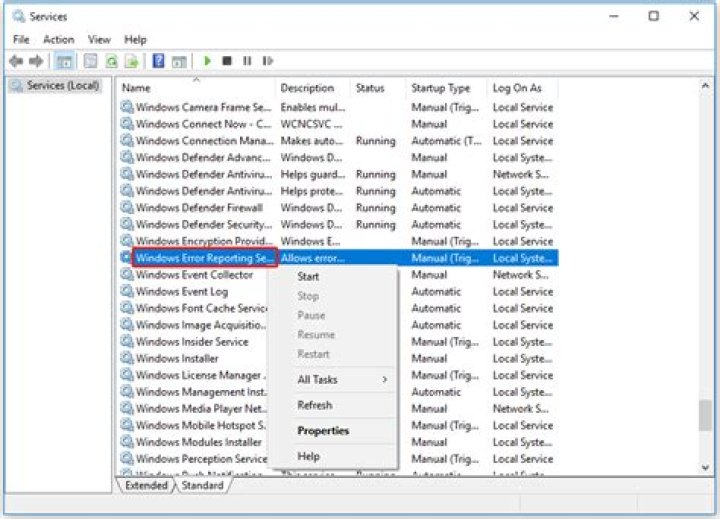Sort by the Startup Type column header

[447, 88]
